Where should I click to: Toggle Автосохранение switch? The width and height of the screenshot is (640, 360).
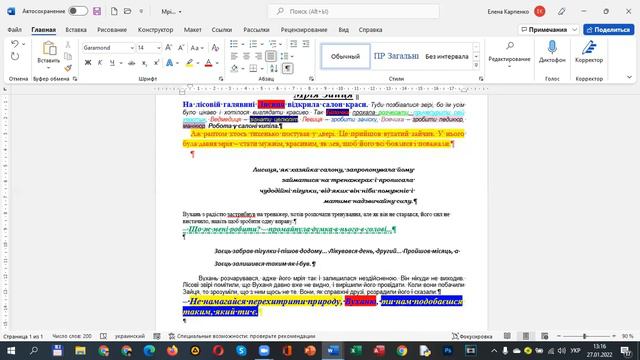pyautogui.click(x=78, y=11)
